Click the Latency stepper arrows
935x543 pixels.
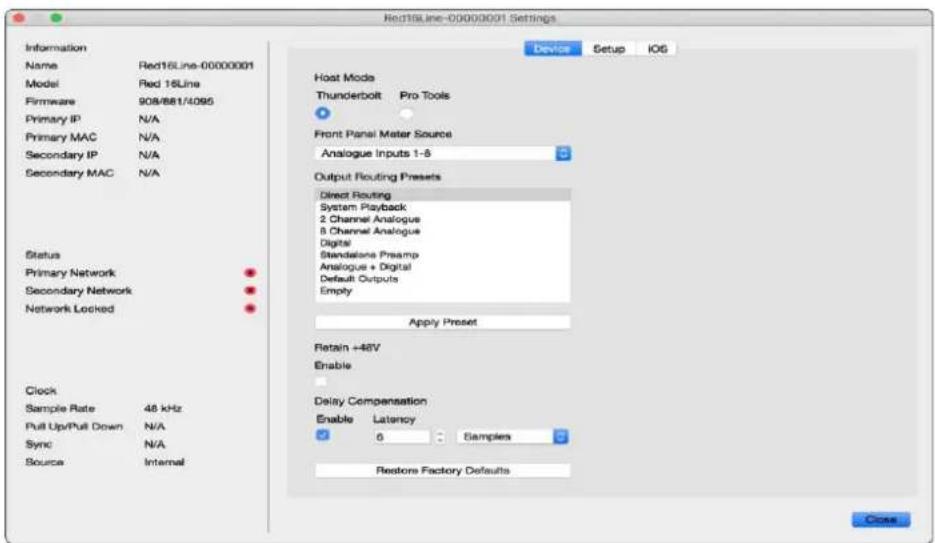tap(440, 437)
